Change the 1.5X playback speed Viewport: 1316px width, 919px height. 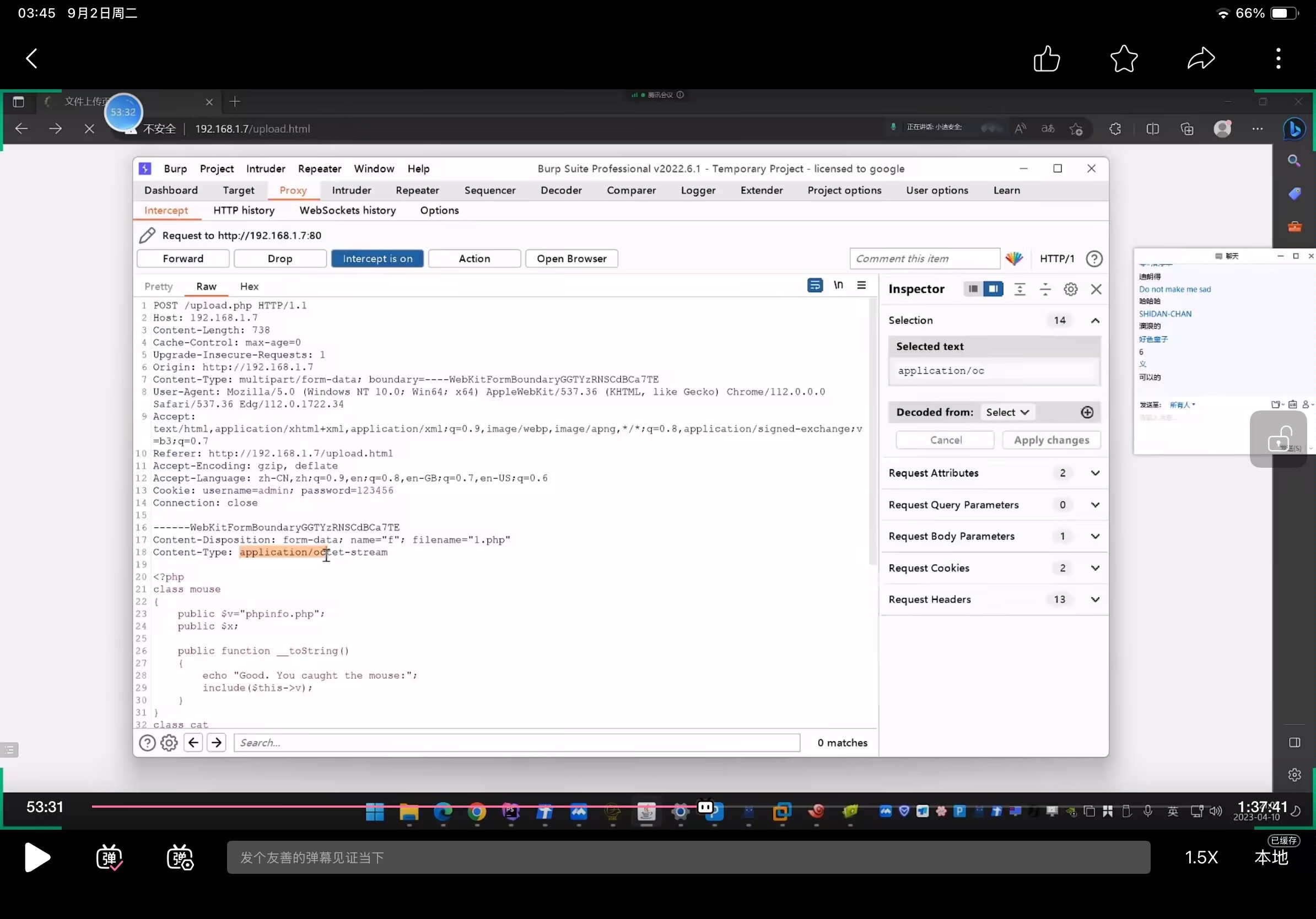(1201, 857)
